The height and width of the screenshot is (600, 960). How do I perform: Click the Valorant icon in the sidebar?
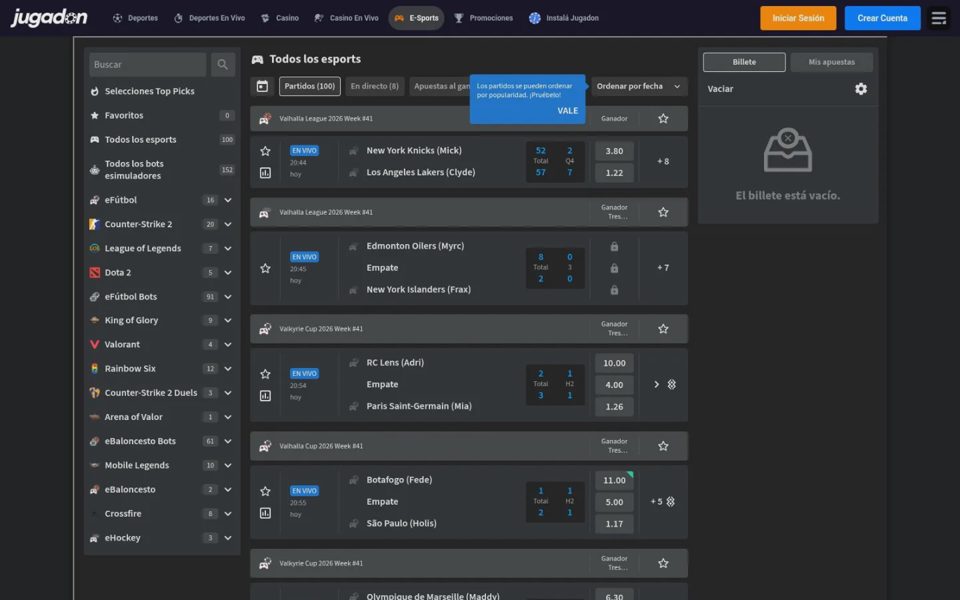(94, 345)
